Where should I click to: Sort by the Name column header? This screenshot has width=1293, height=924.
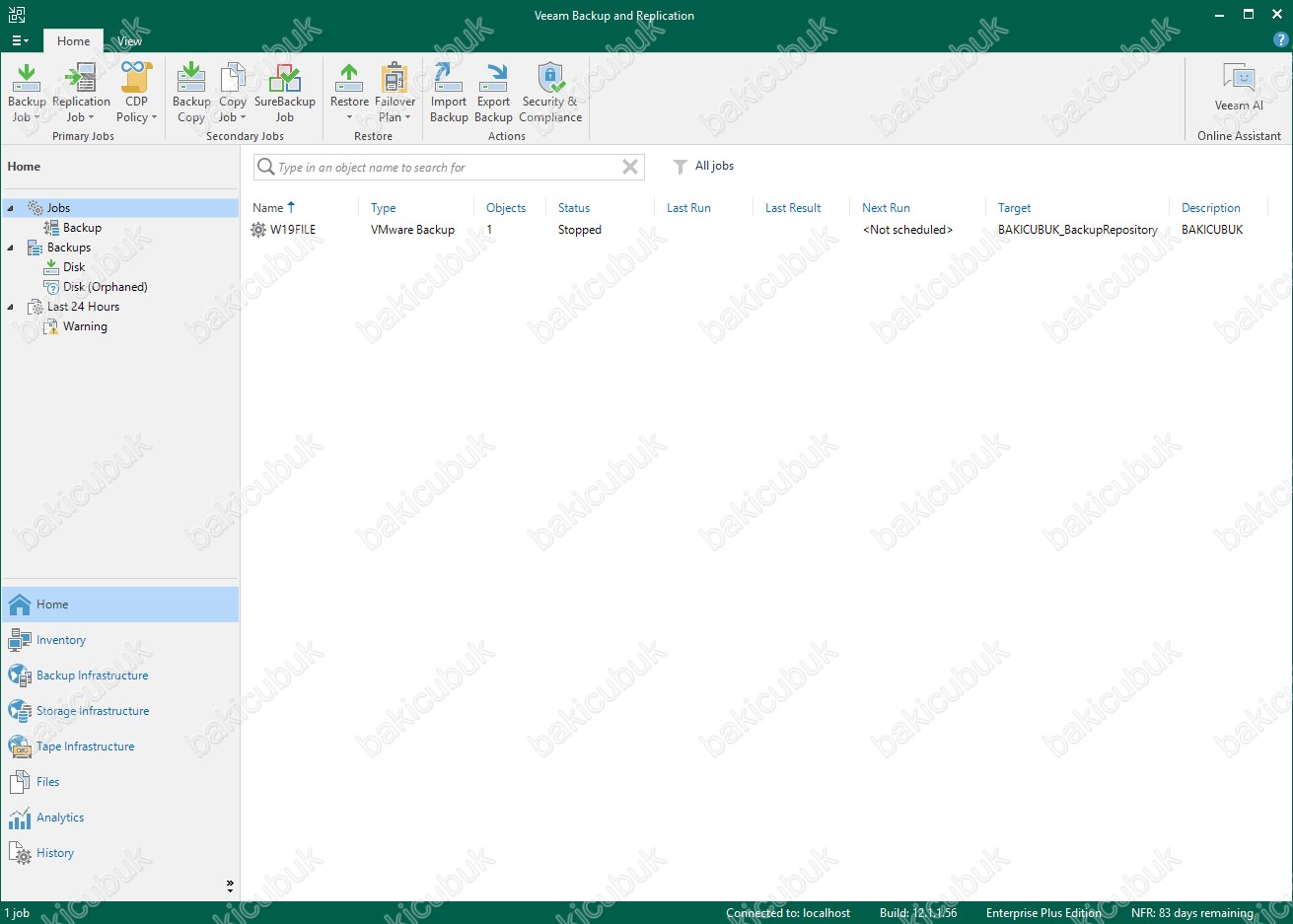point(268,208)
